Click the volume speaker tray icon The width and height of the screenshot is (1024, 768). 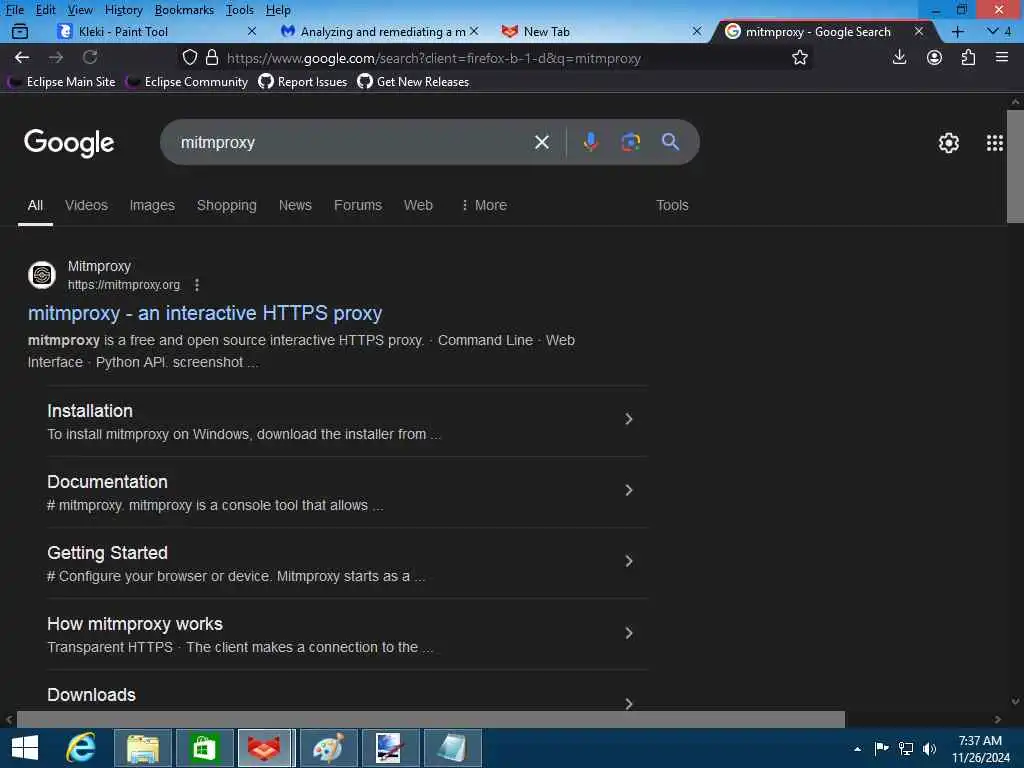929,748
